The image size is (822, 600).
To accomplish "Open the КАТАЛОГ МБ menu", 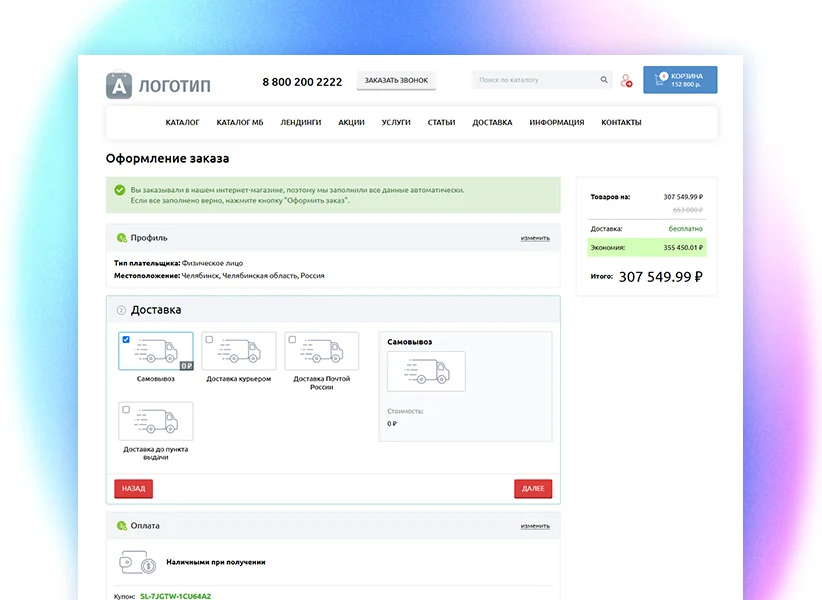I will 240,123.
